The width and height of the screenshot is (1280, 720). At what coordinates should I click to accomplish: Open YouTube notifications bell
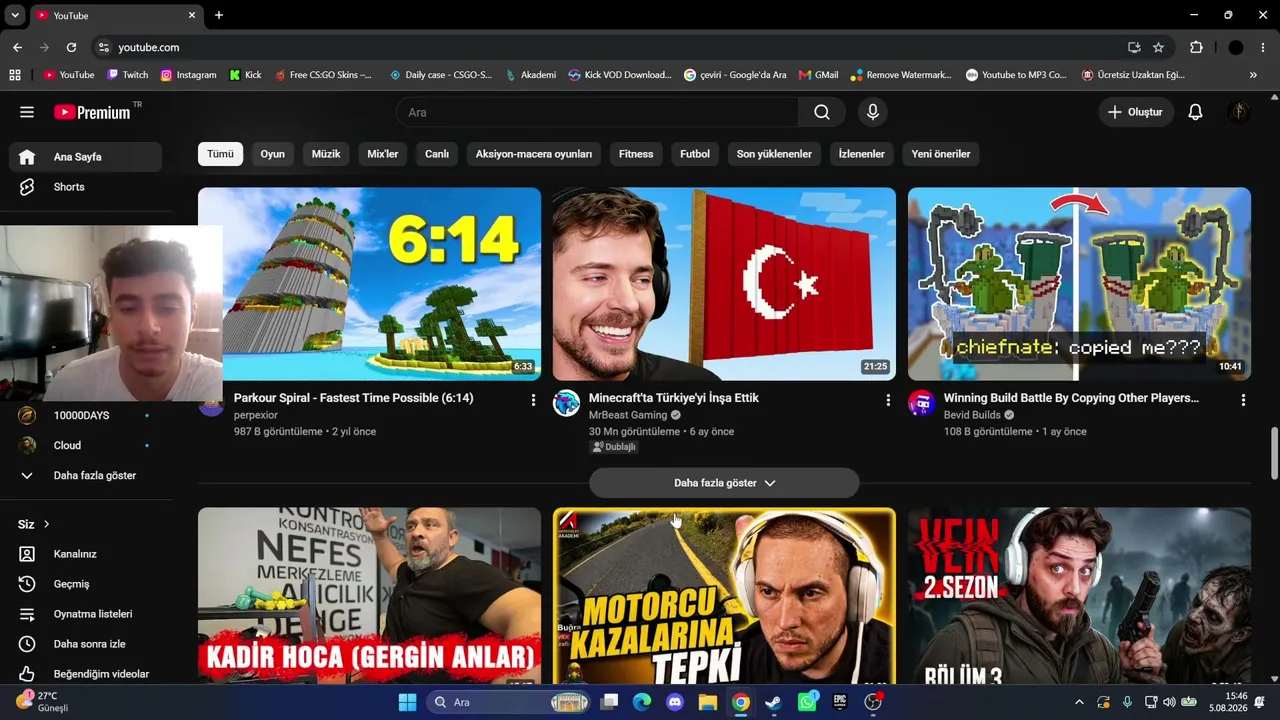[x=1195, y=112]
